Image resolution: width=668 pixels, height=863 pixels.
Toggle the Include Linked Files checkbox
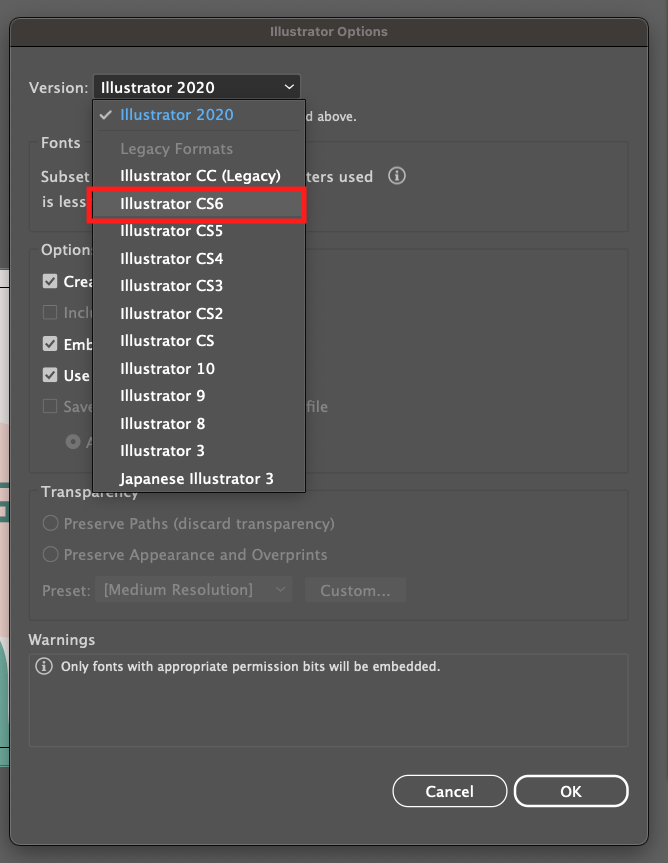[50, 313]
